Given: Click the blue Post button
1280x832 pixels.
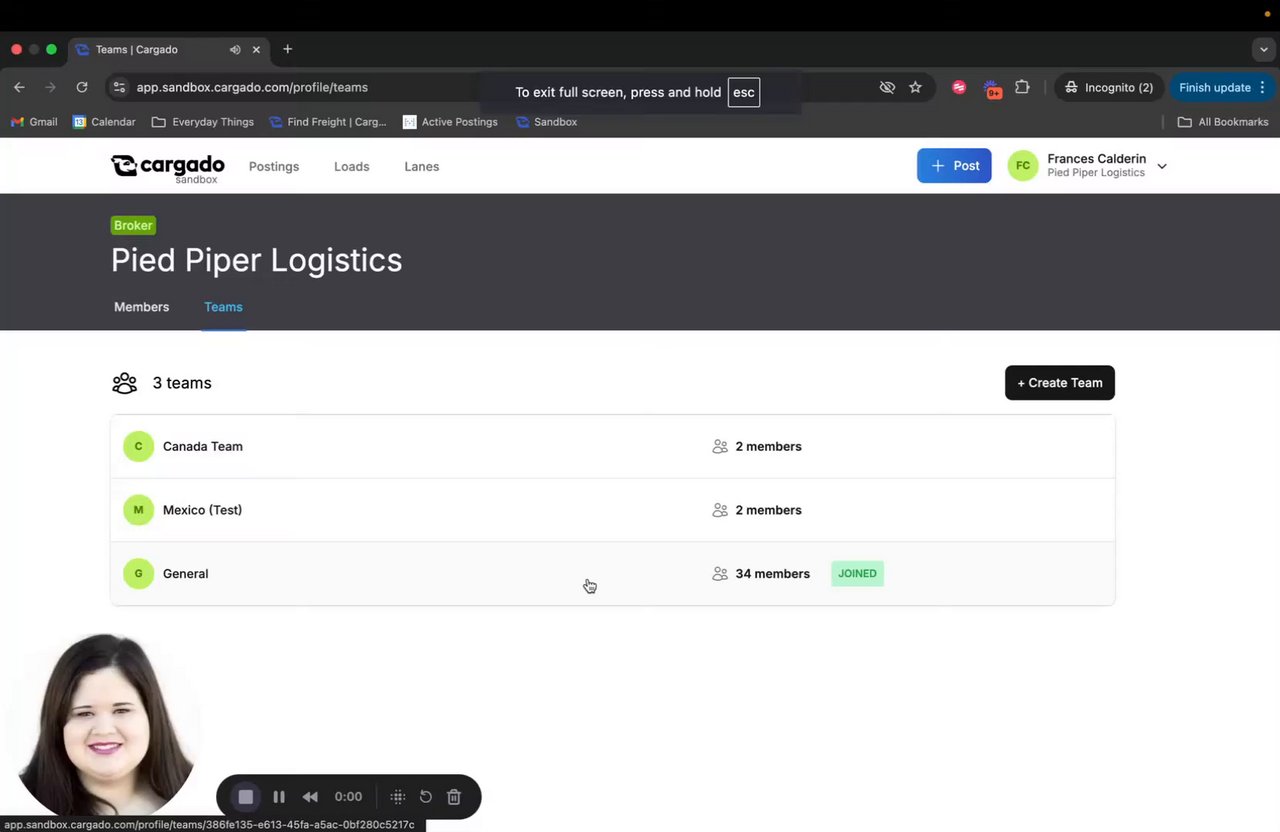Looking at the screenshot, I should 954,166.
